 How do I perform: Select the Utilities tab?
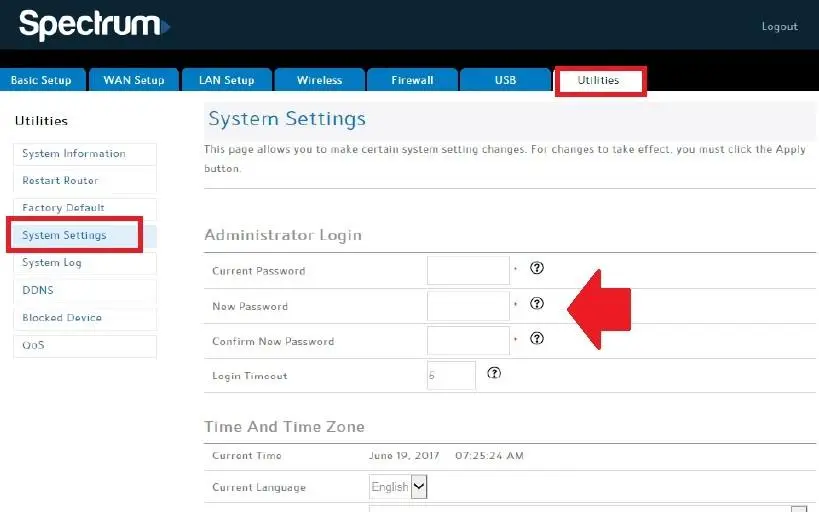point(599,80)
